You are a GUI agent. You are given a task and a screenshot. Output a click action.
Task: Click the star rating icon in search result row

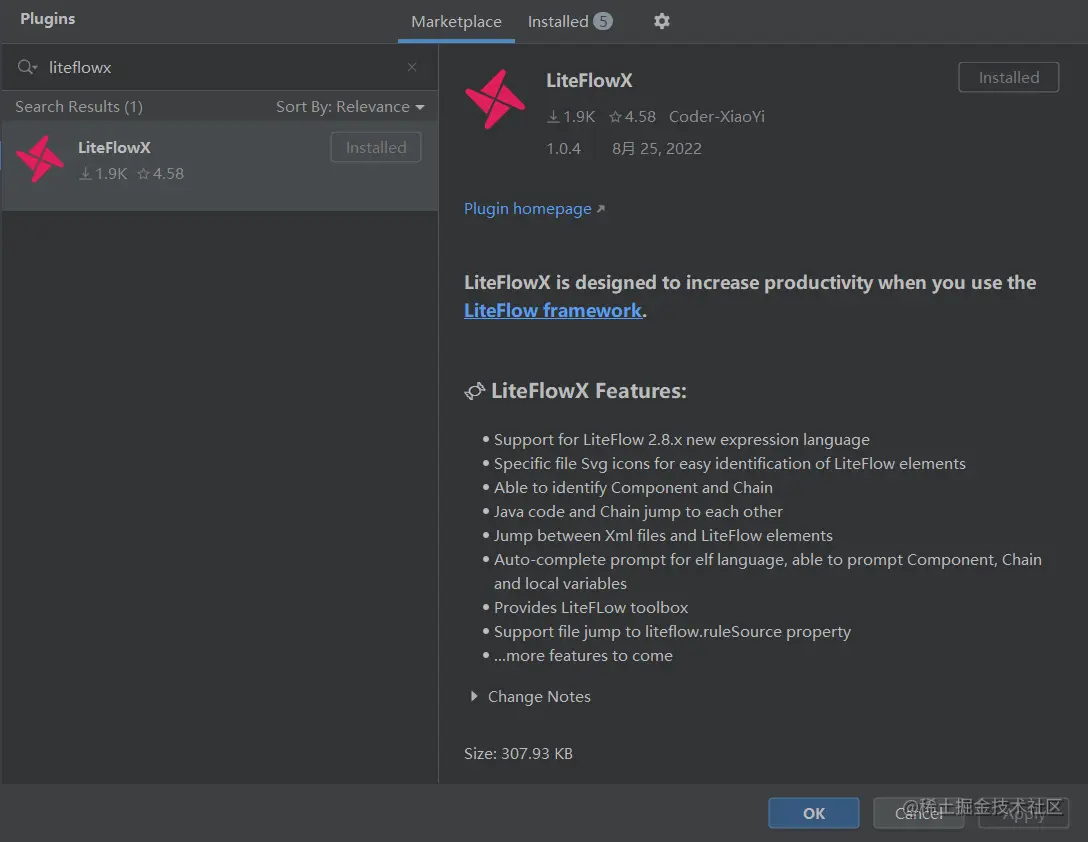[143, 174]
